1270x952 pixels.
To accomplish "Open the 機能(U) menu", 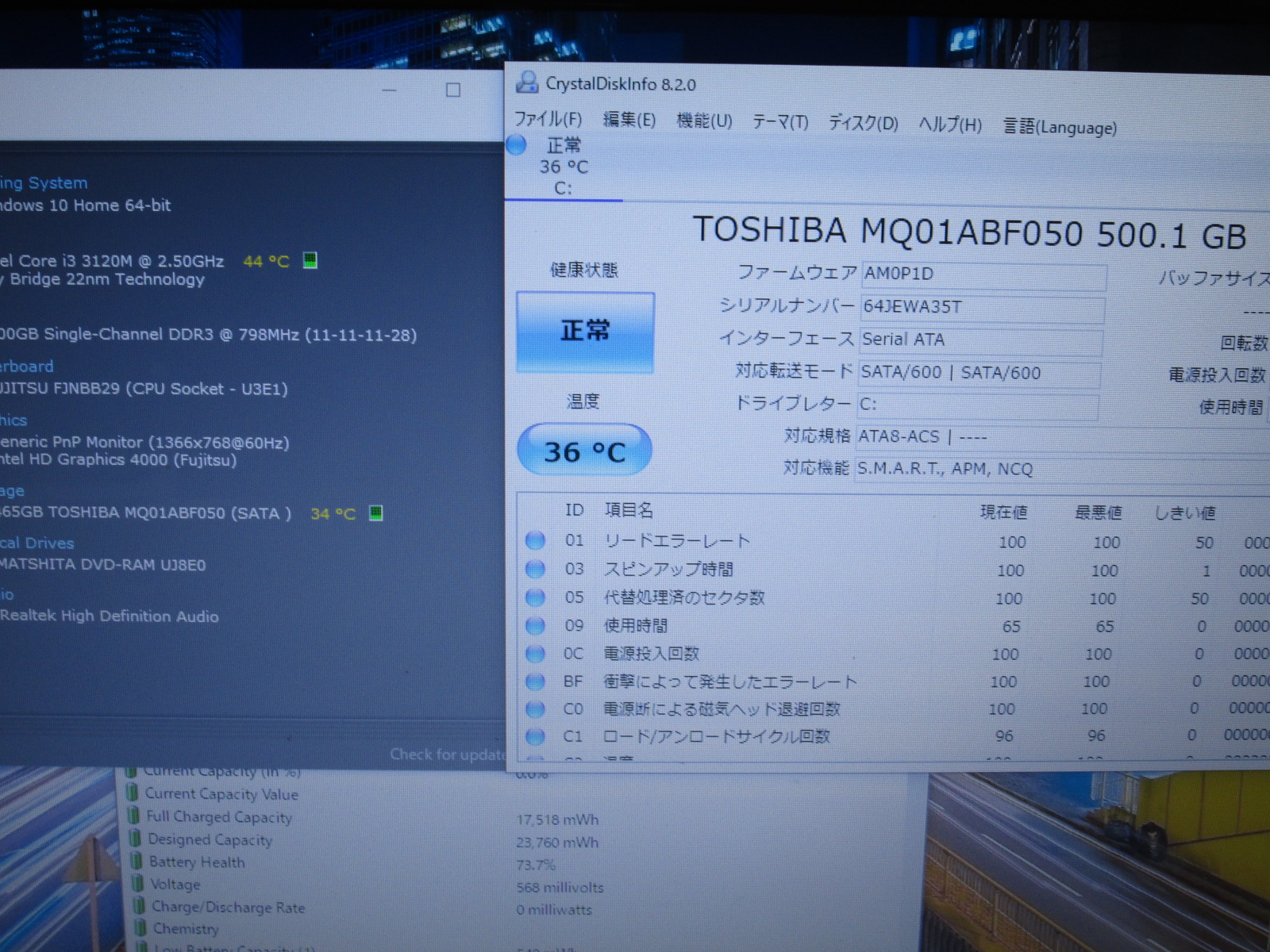I will (x=704, y=121).
